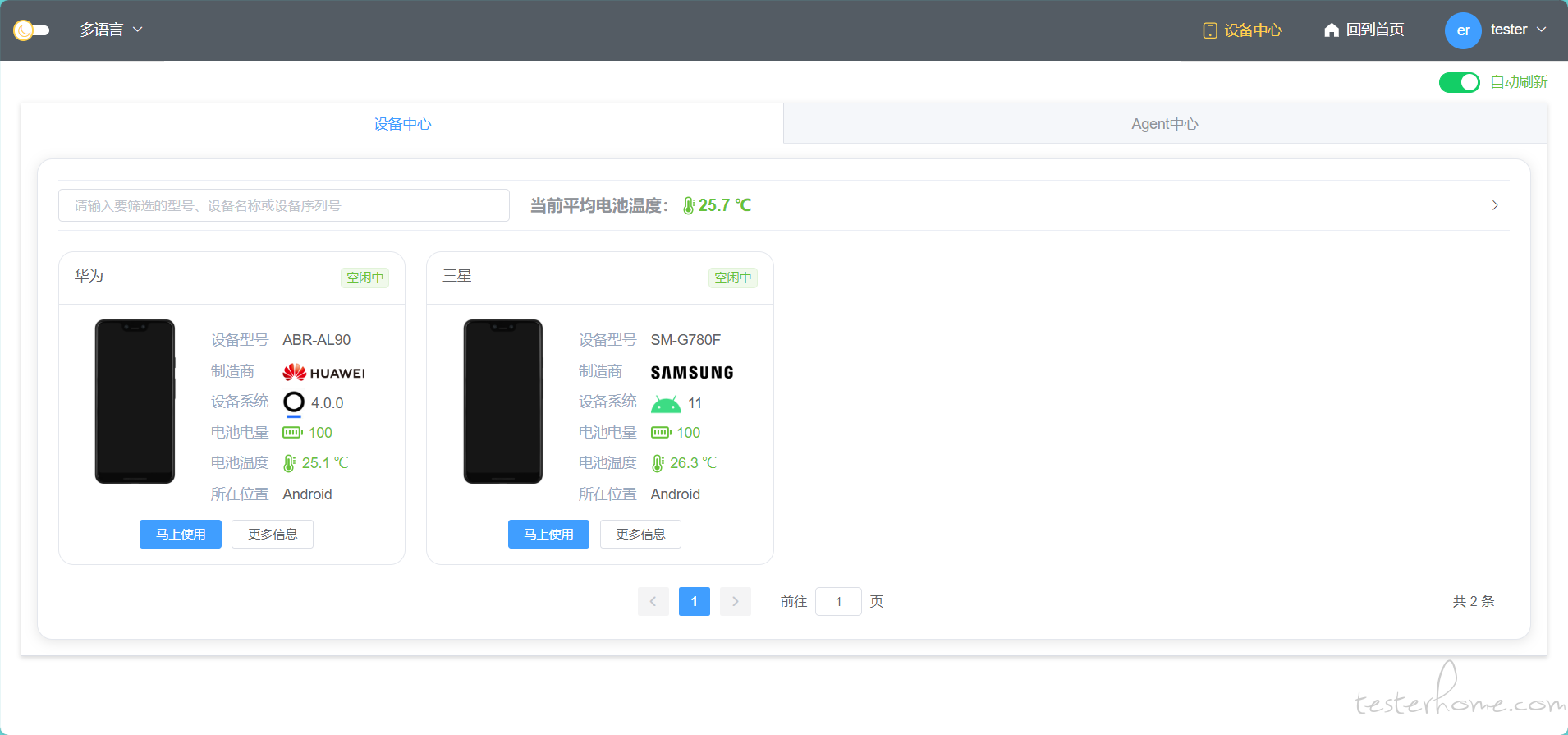Go back via 回到首页
The image size is (1568, 735).
pyautogui.click(x=1364, y=30)
